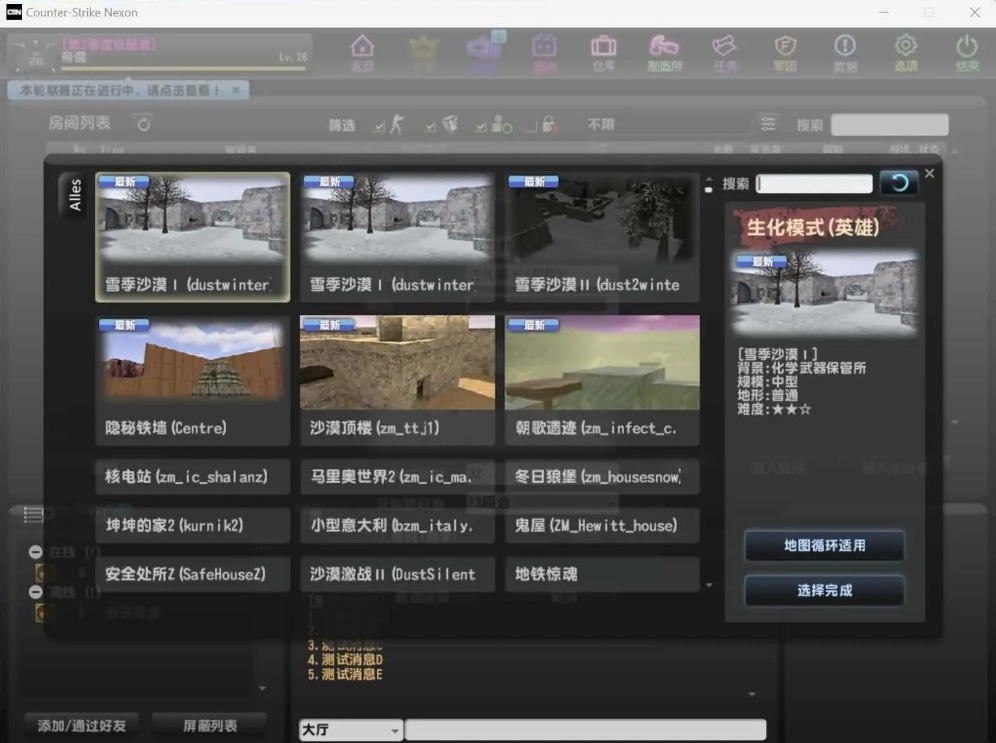
Task: Open the 选项 settings gear icon
Action: point(904,52)
